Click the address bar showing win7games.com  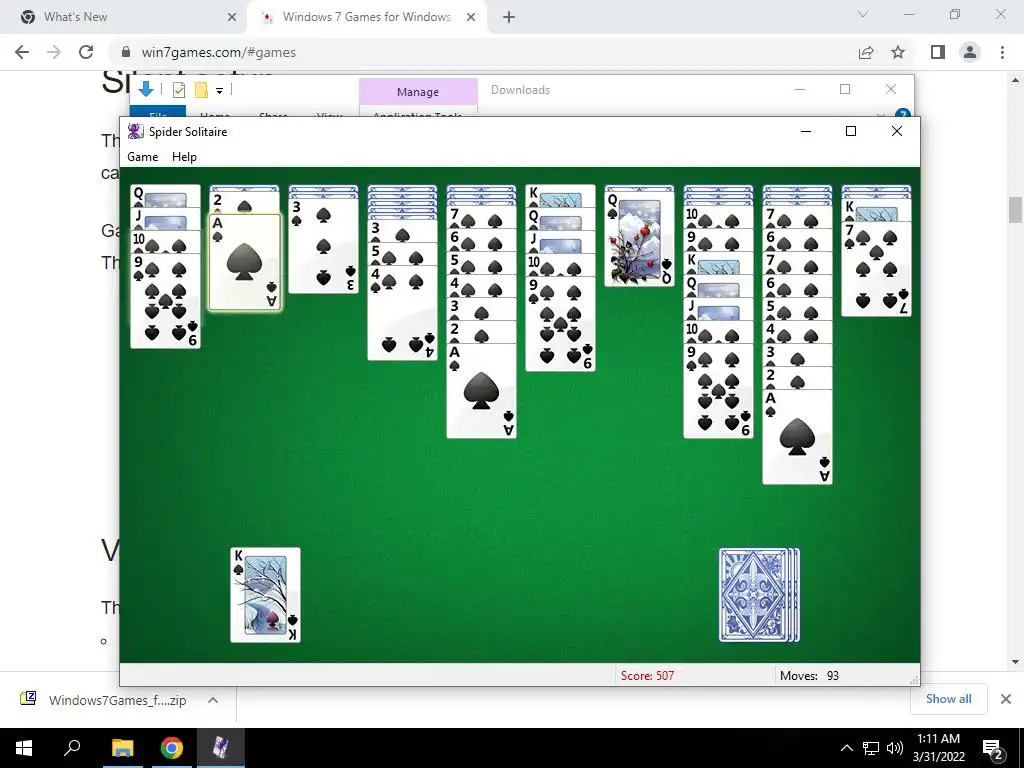tap(483, 52)
